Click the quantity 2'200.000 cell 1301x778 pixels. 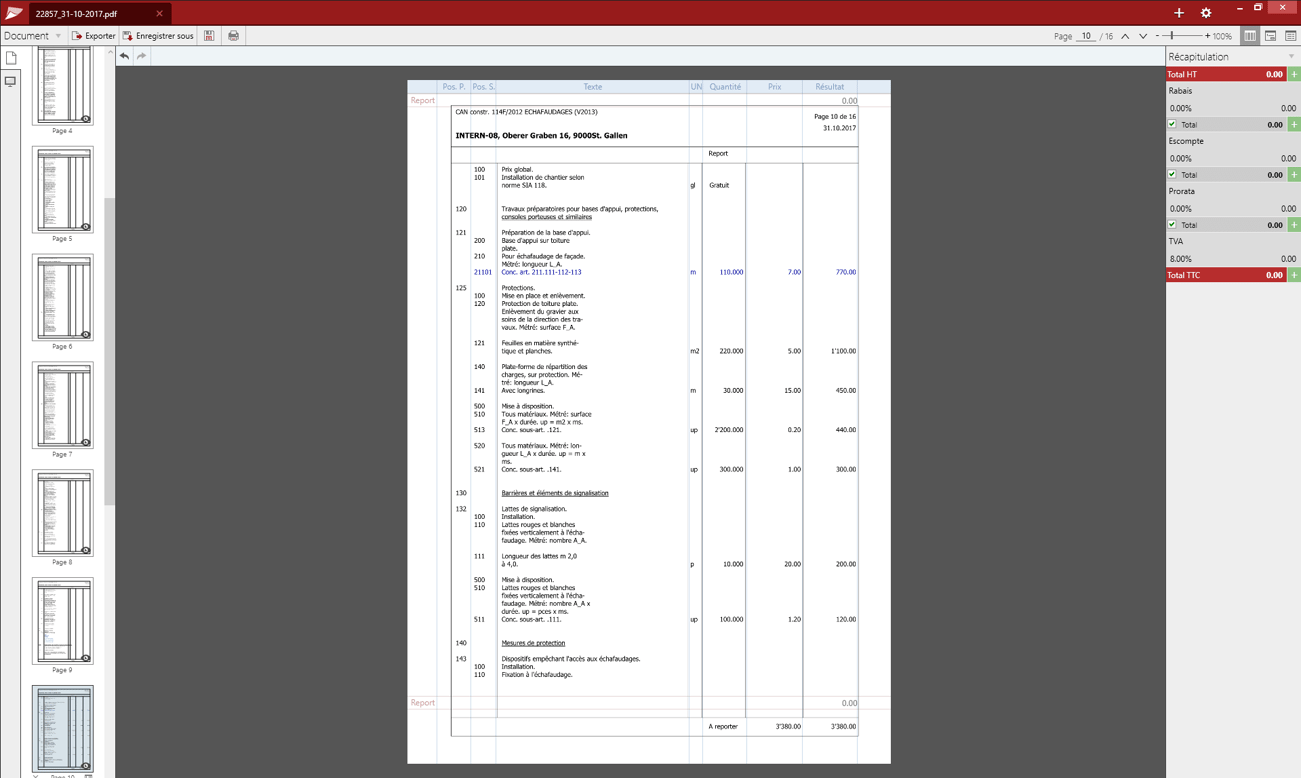pos(729,430)
